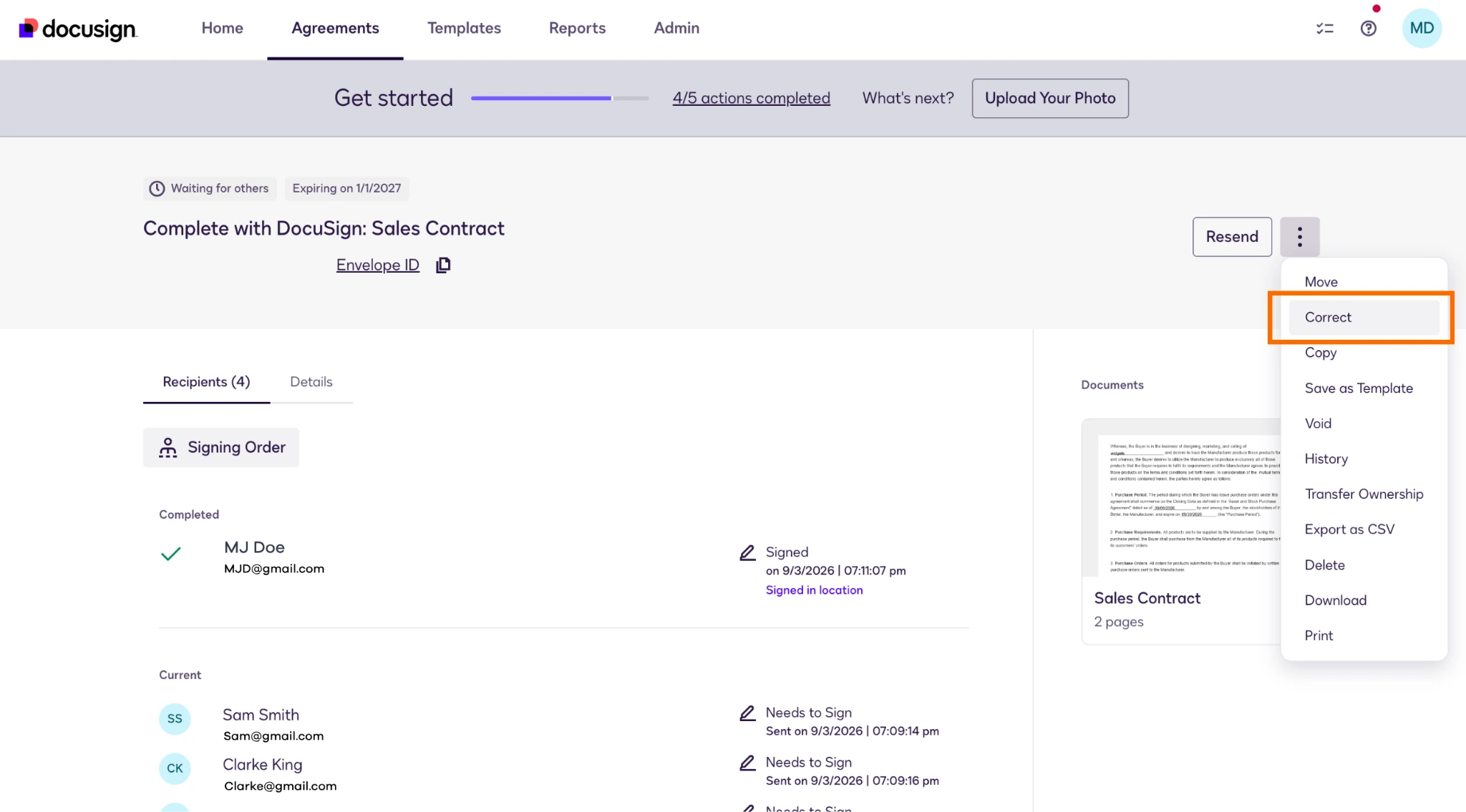Open the MD profile avatar
Screen dimensions: 1466x812
click(x=1422, y=29)
